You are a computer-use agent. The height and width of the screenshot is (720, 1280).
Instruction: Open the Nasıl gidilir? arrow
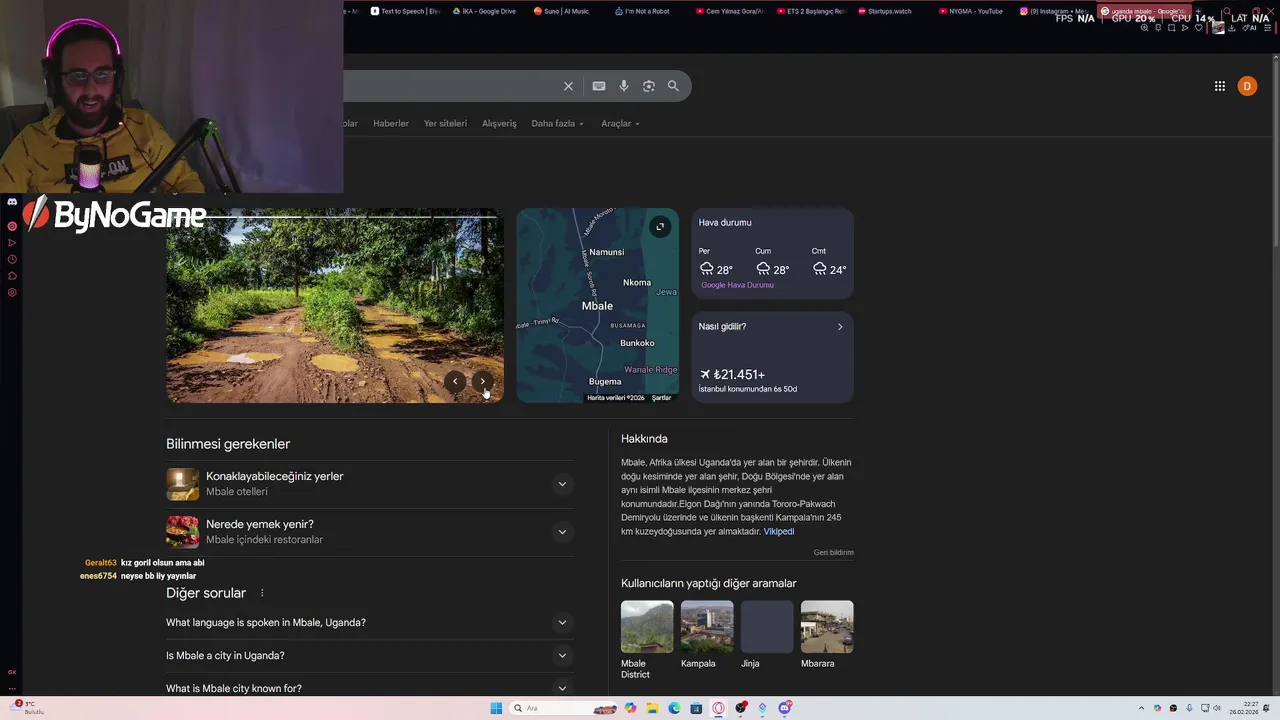[840, 327]
